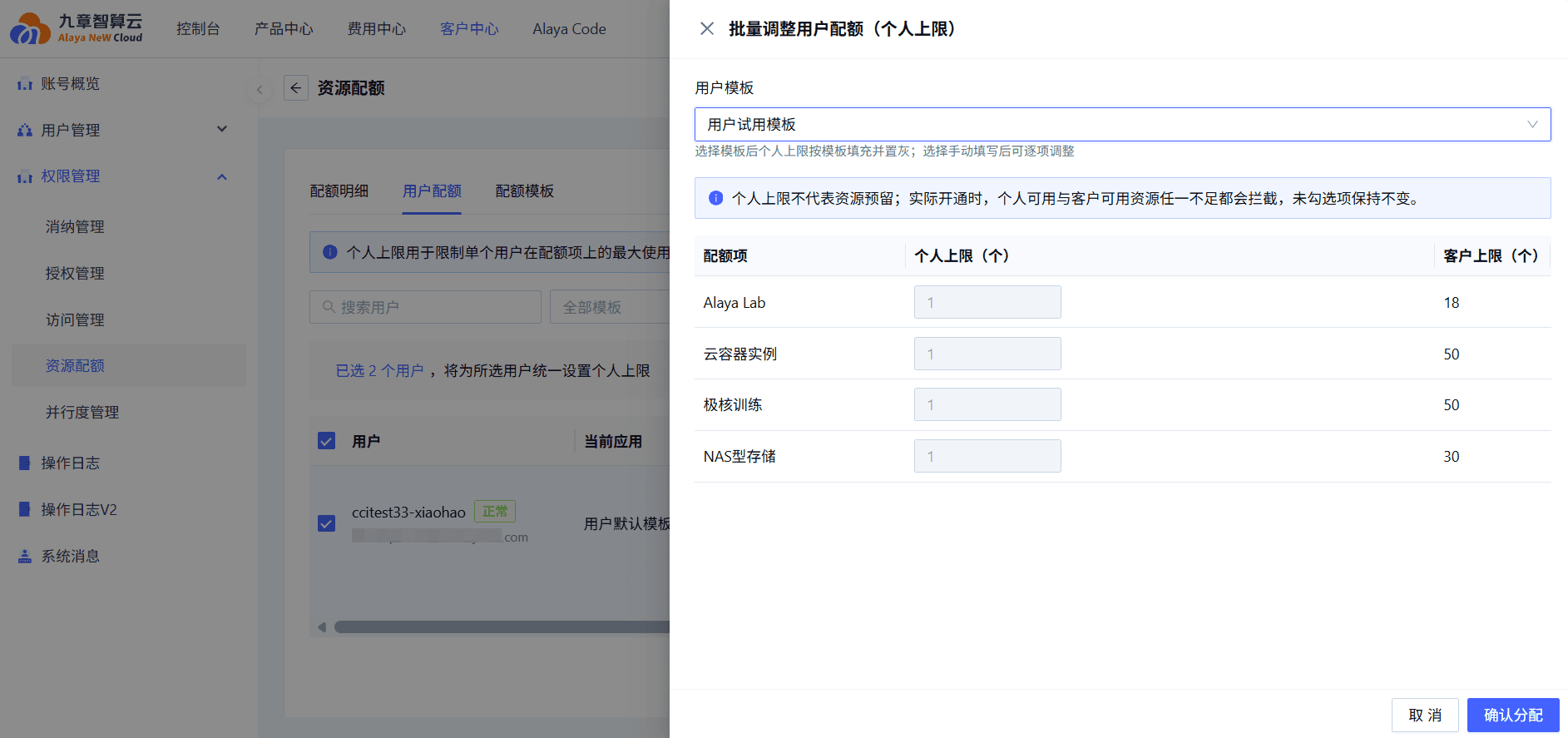
Task: Click the 已选 2 个用户 text
Action: 379,371
